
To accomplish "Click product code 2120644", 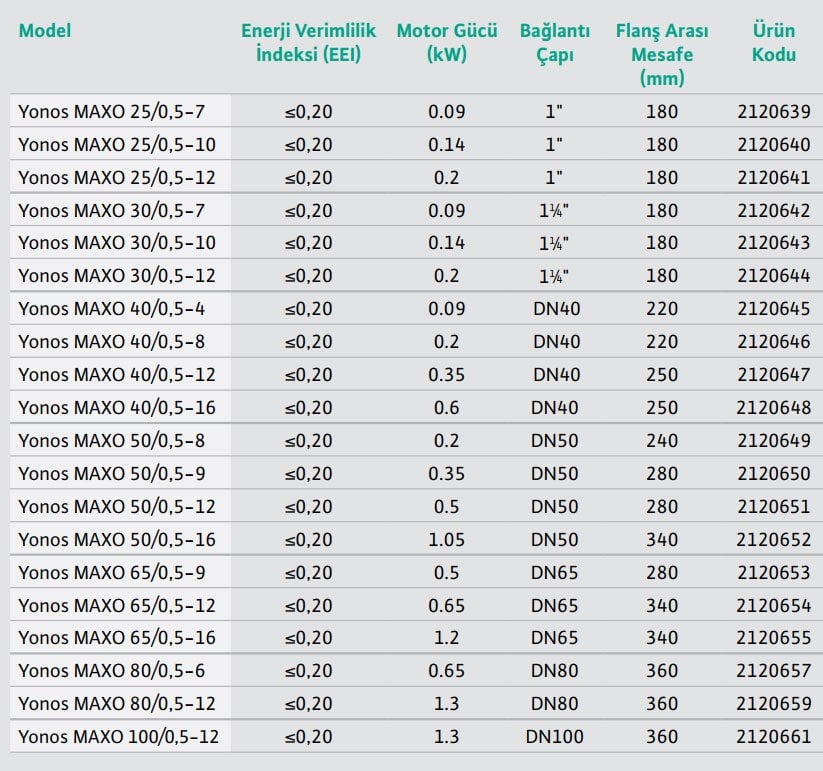I will [x=774, y=276].
